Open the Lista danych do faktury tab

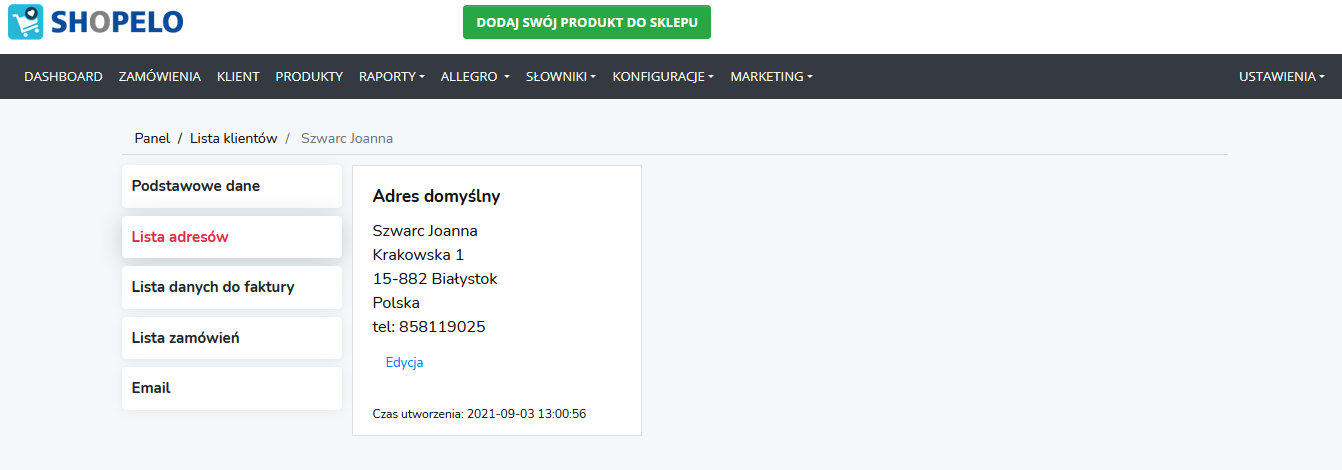(232, 287)
